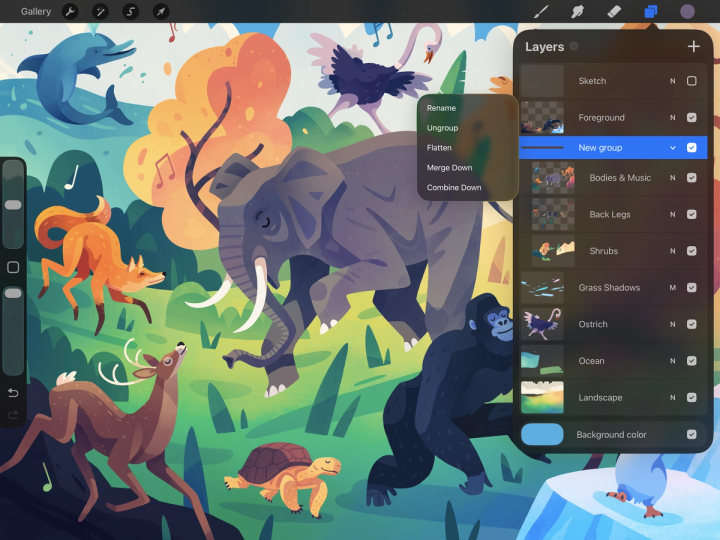Select the Paint brush tool
Screen dimensions: 720x540
point(541,11)
